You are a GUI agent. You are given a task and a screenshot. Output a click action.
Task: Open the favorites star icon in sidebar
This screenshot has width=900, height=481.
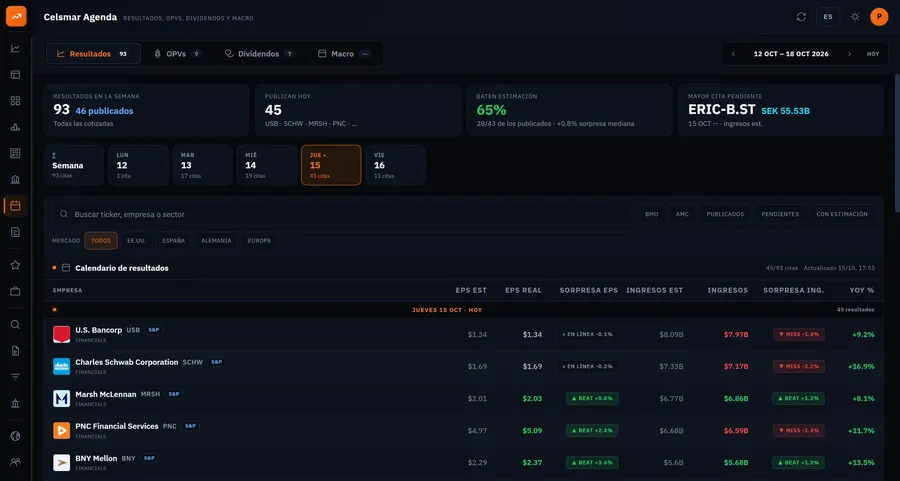tap(15, 265)
